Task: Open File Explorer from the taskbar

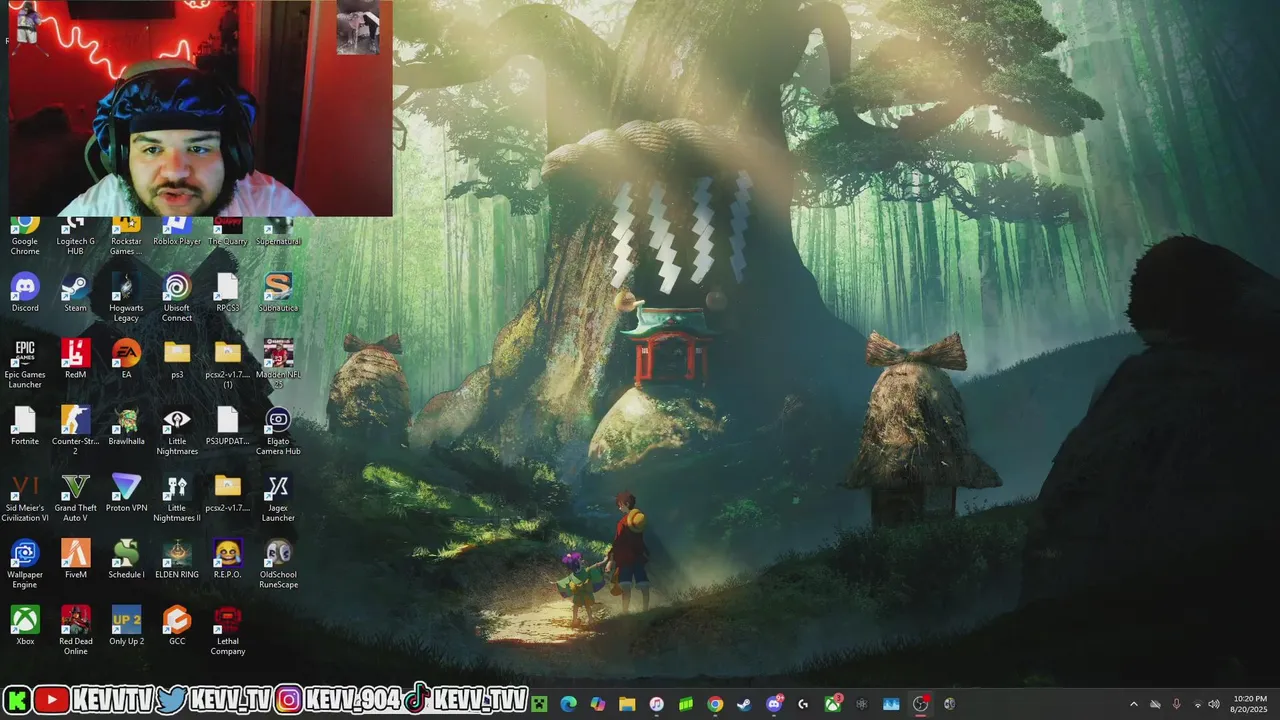Action: (627, 704)
